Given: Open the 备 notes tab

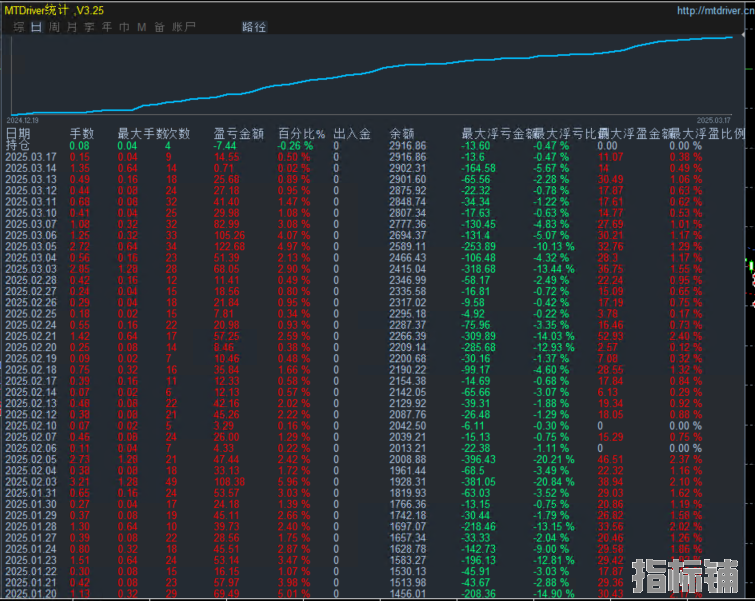Looking at the screenshot, I should click(x=159, y=27).
